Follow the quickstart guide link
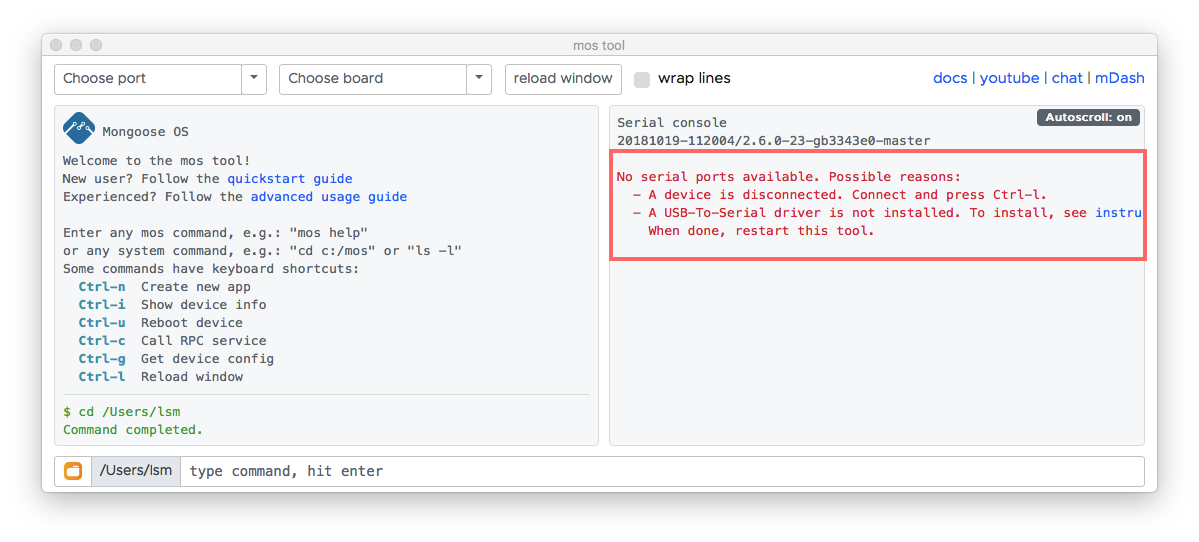Viewport: 1199px width, 542px height. 290,179
